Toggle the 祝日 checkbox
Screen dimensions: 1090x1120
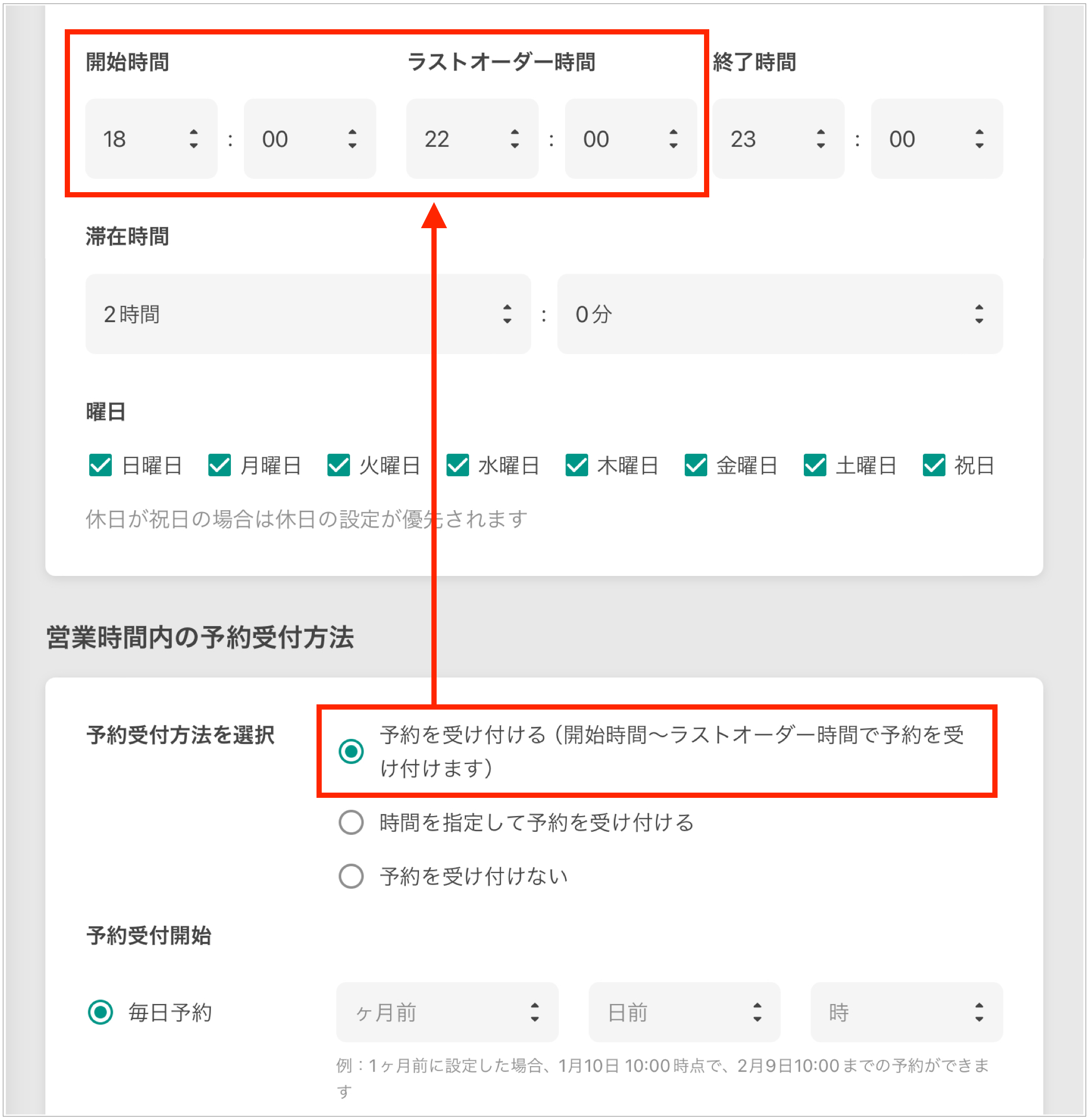coord(934,465)
